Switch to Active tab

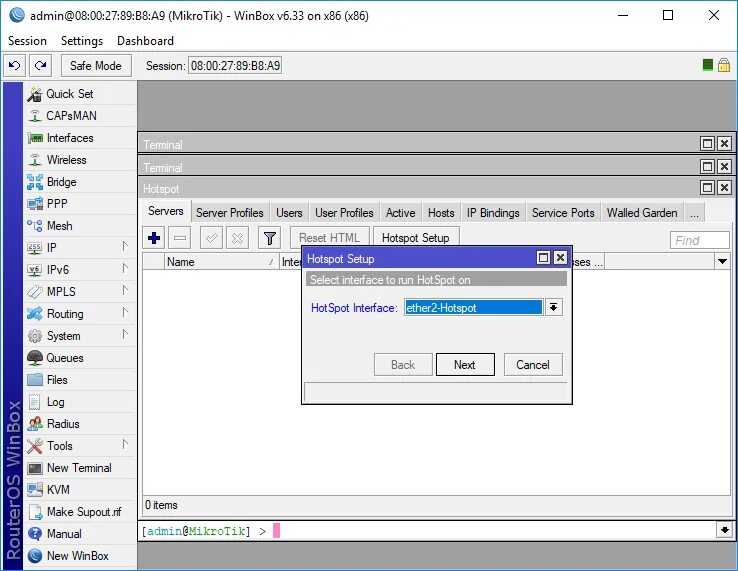[x=401, y=213]
